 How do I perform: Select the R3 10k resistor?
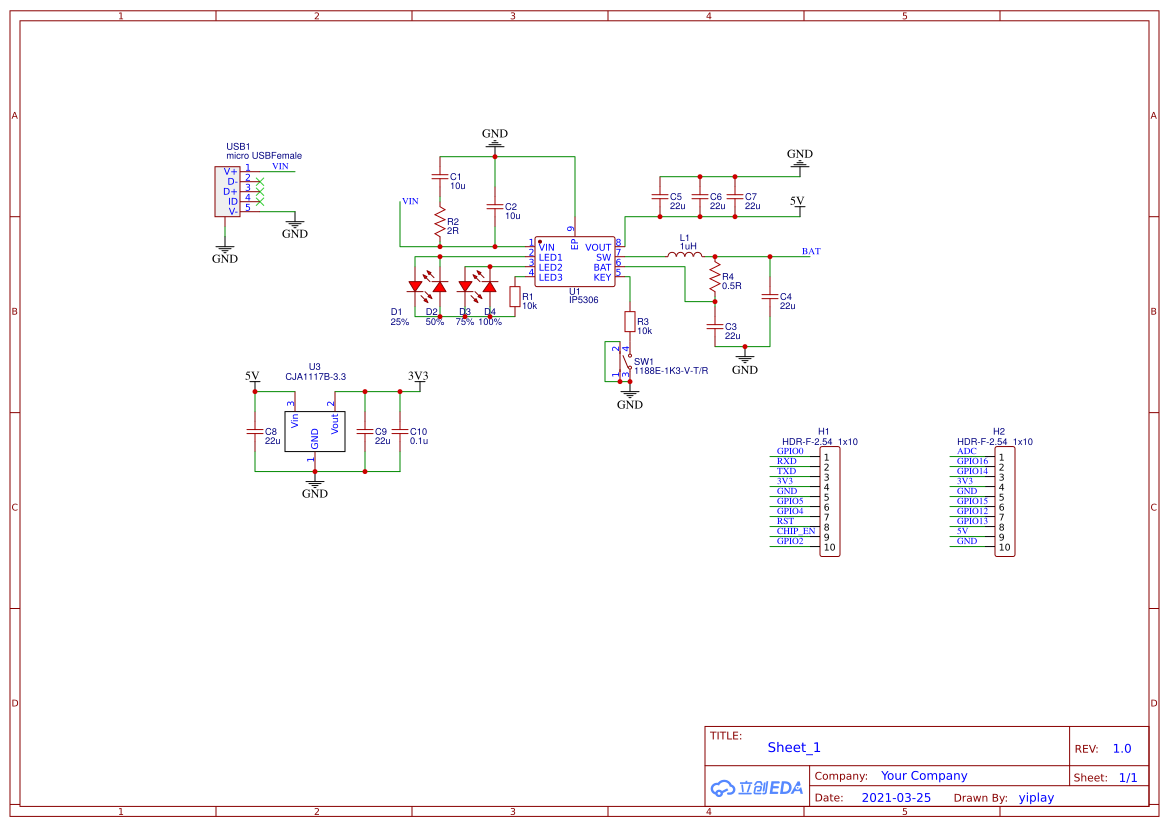point(629,321)
